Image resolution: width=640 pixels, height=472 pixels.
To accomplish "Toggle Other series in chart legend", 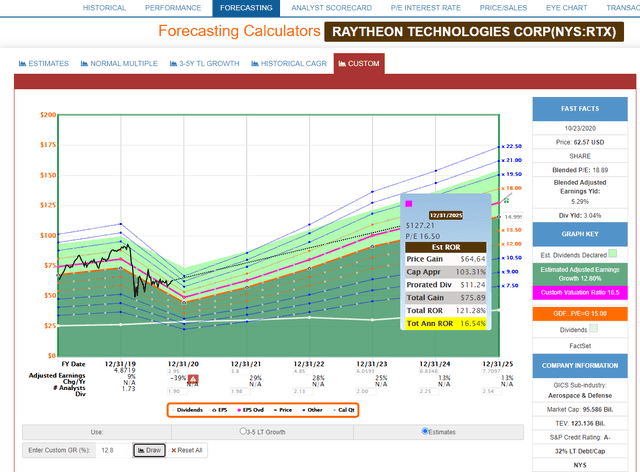I will [x=312, y=410].
